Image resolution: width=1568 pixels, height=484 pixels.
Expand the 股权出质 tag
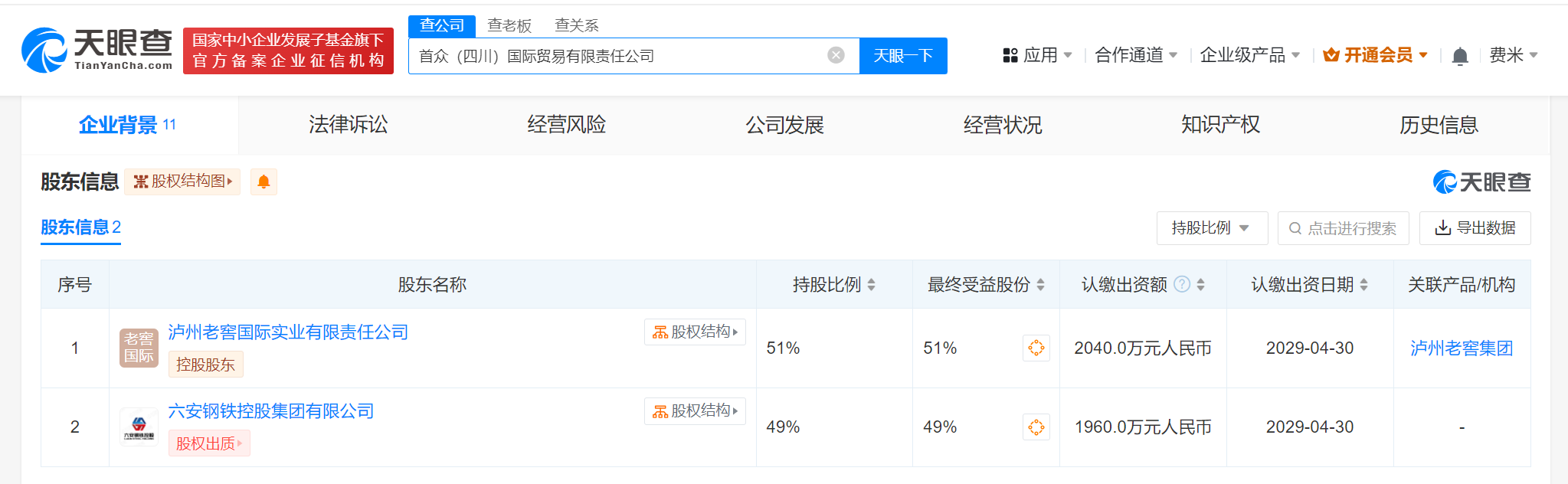[209, 443]
